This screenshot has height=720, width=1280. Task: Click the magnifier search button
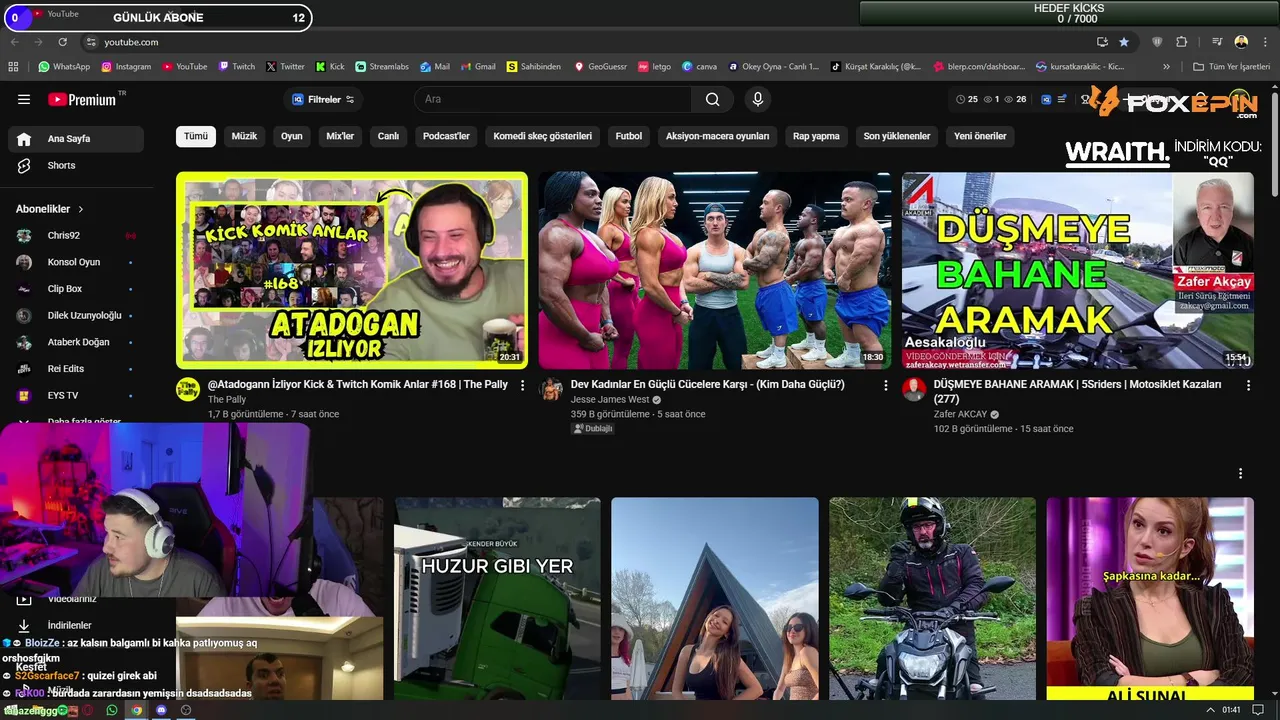pos(712,99)
